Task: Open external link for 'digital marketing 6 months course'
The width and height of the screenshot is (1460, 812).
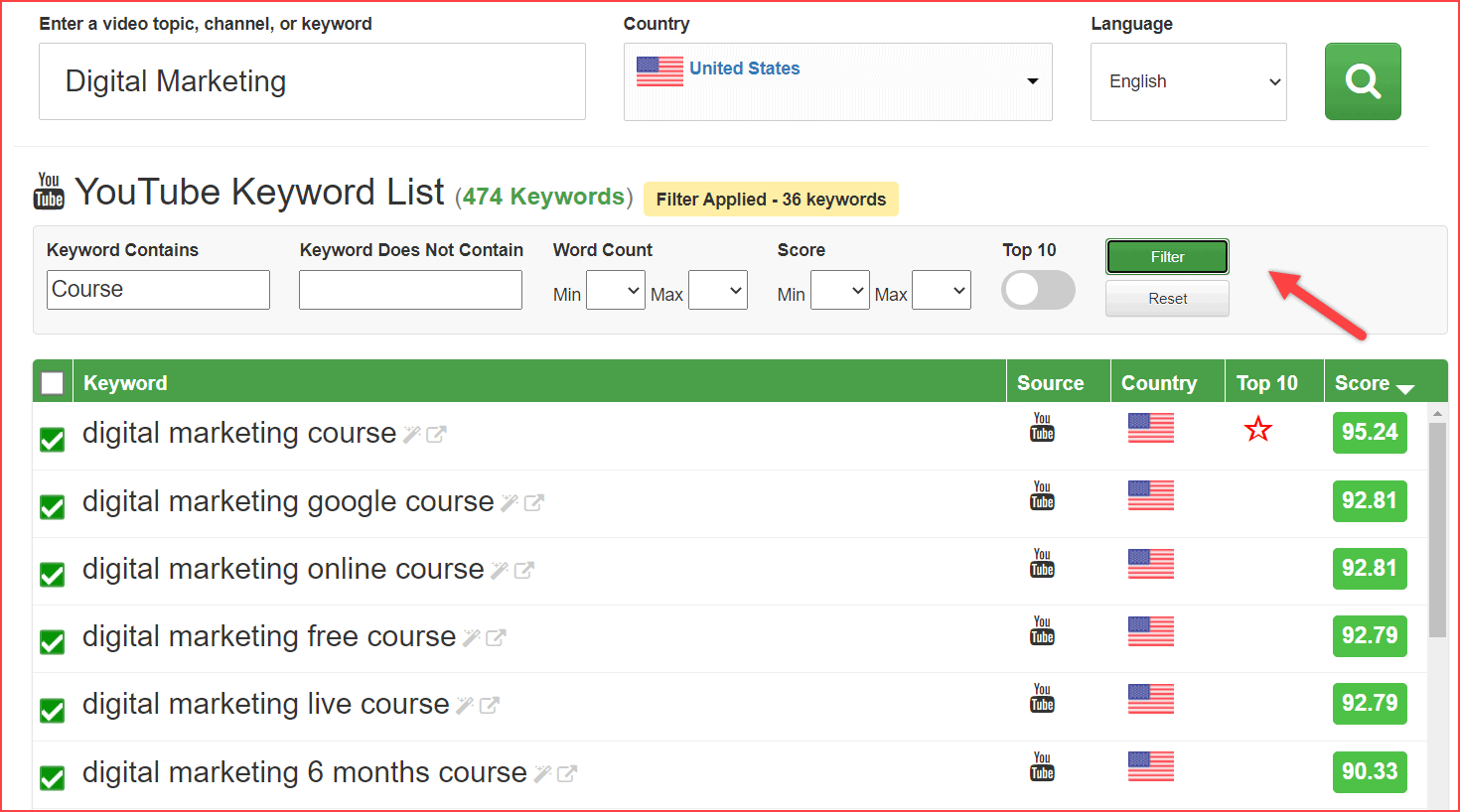Action: (x=567, y=773)
